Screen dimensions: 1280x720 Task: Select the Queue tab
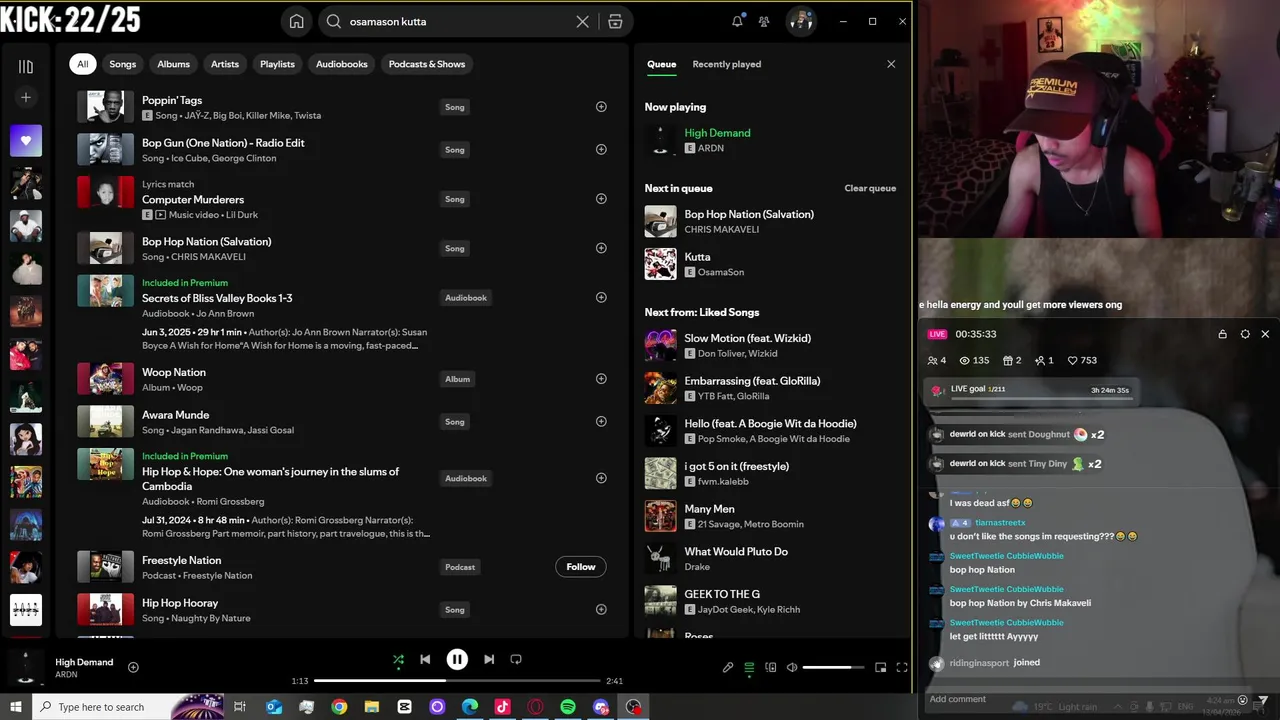click(x=661, y=64)
